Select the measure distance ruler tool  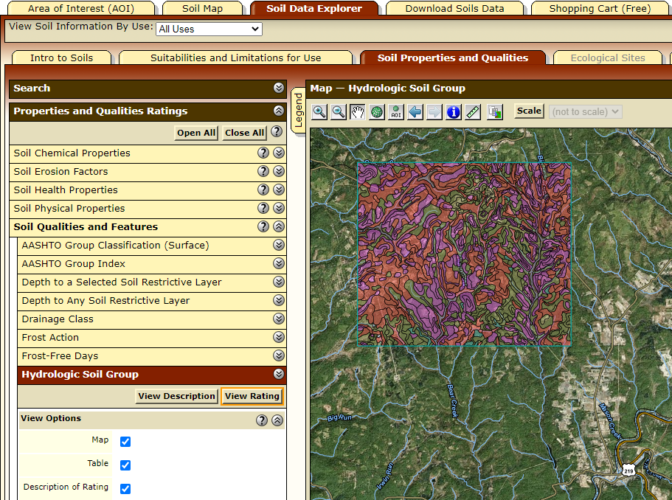(x=473, y=112)
